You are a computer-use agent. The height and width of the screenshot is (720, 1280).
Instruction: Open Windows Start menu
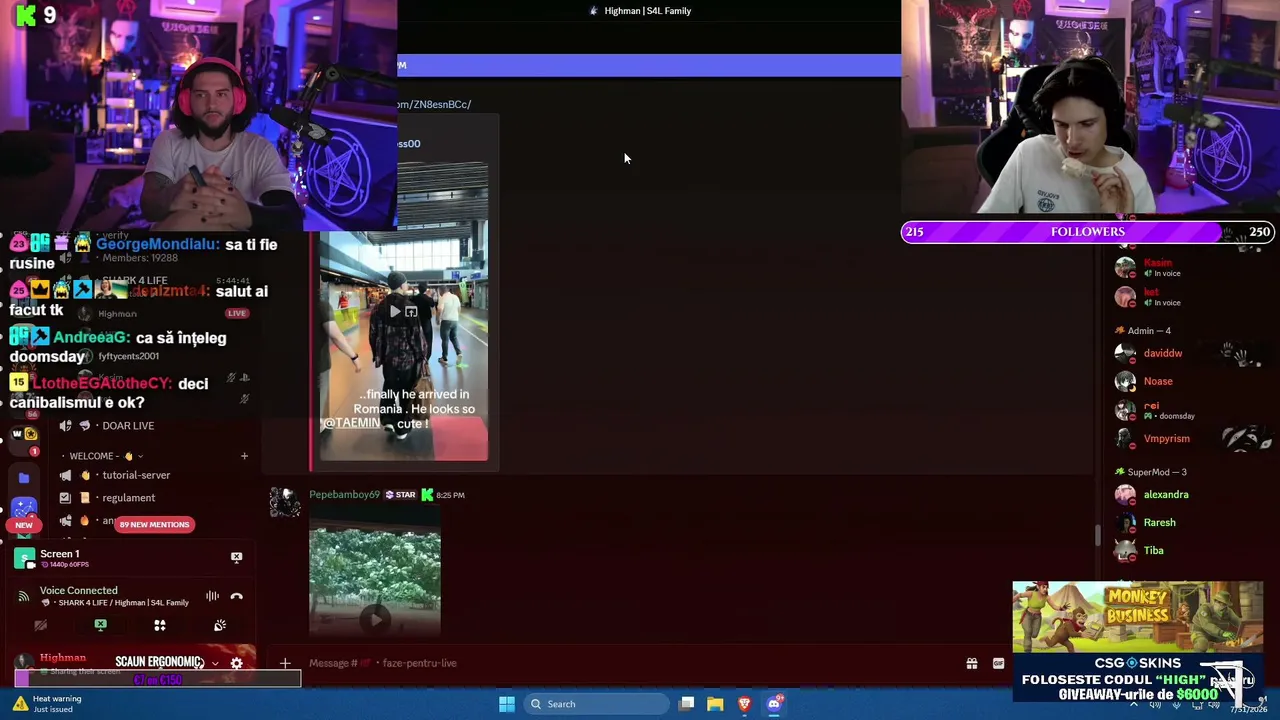[x=507, y=704]
